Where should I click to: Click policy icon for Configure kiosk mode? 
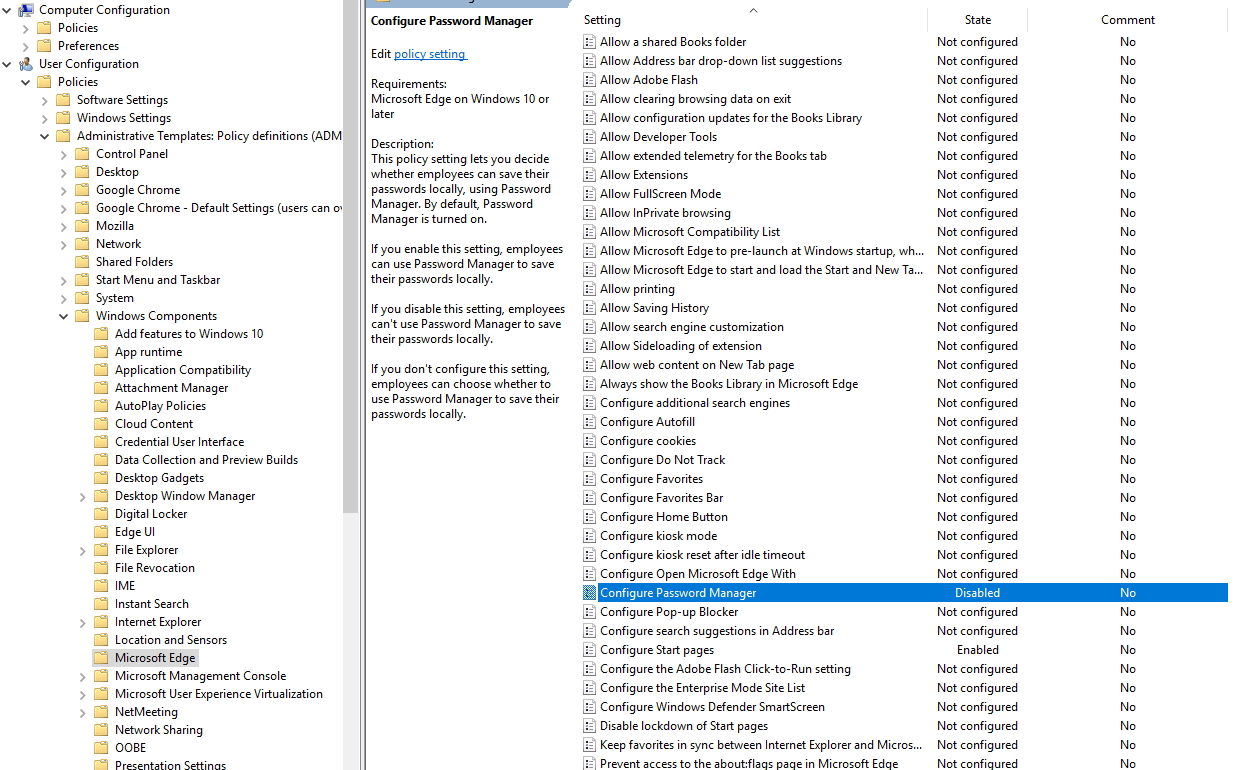click(x=589, y=536)
